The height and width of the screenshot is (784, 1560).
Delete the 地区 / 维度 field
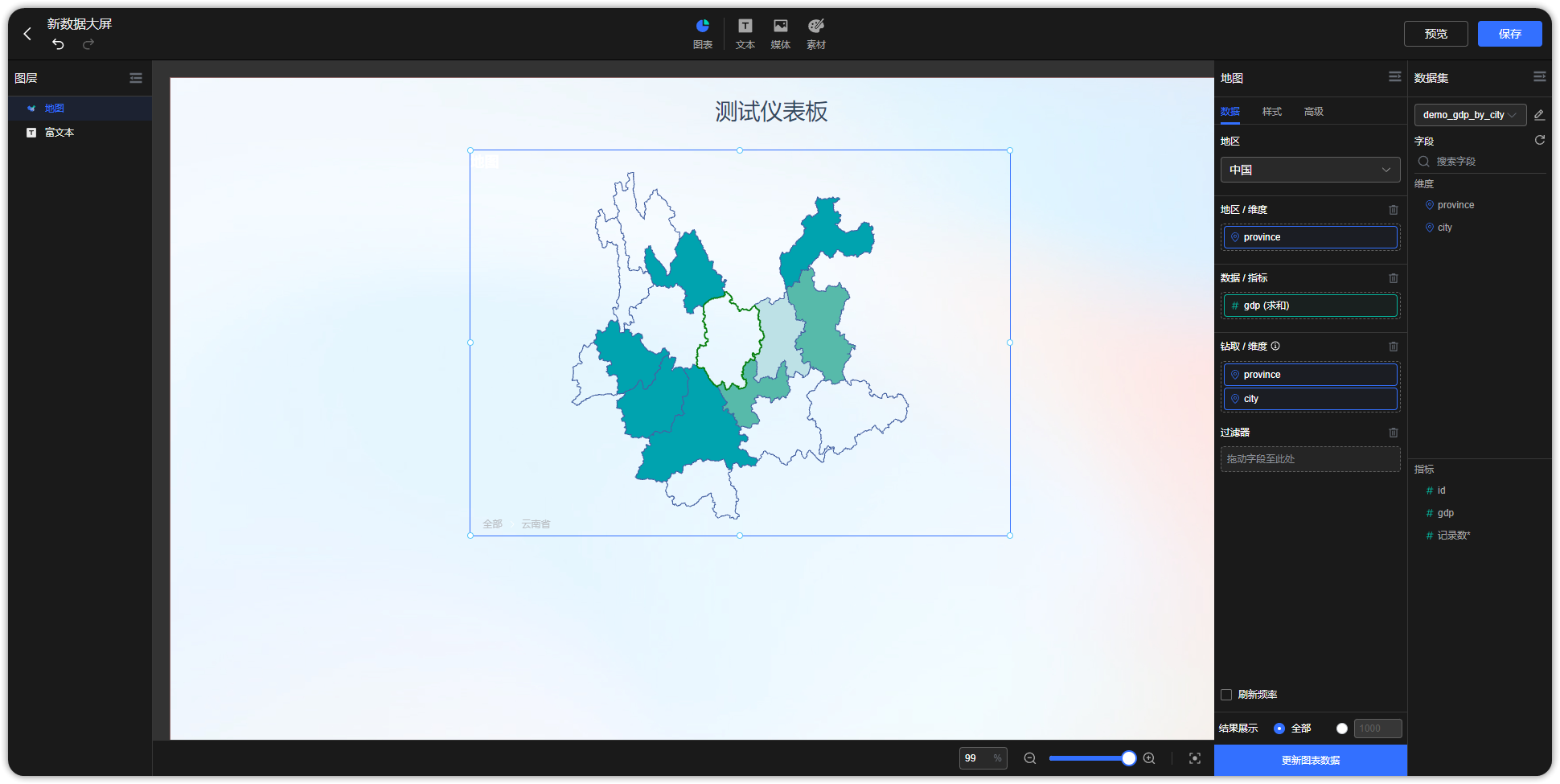(1394, 210)
